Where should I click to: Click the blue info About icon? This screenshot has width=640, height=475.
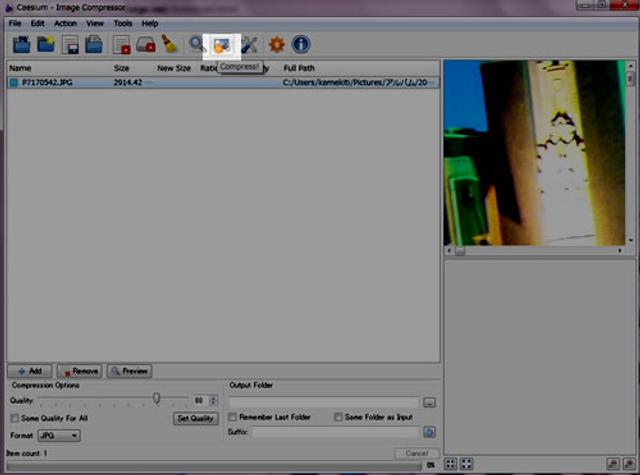[300, 45]
